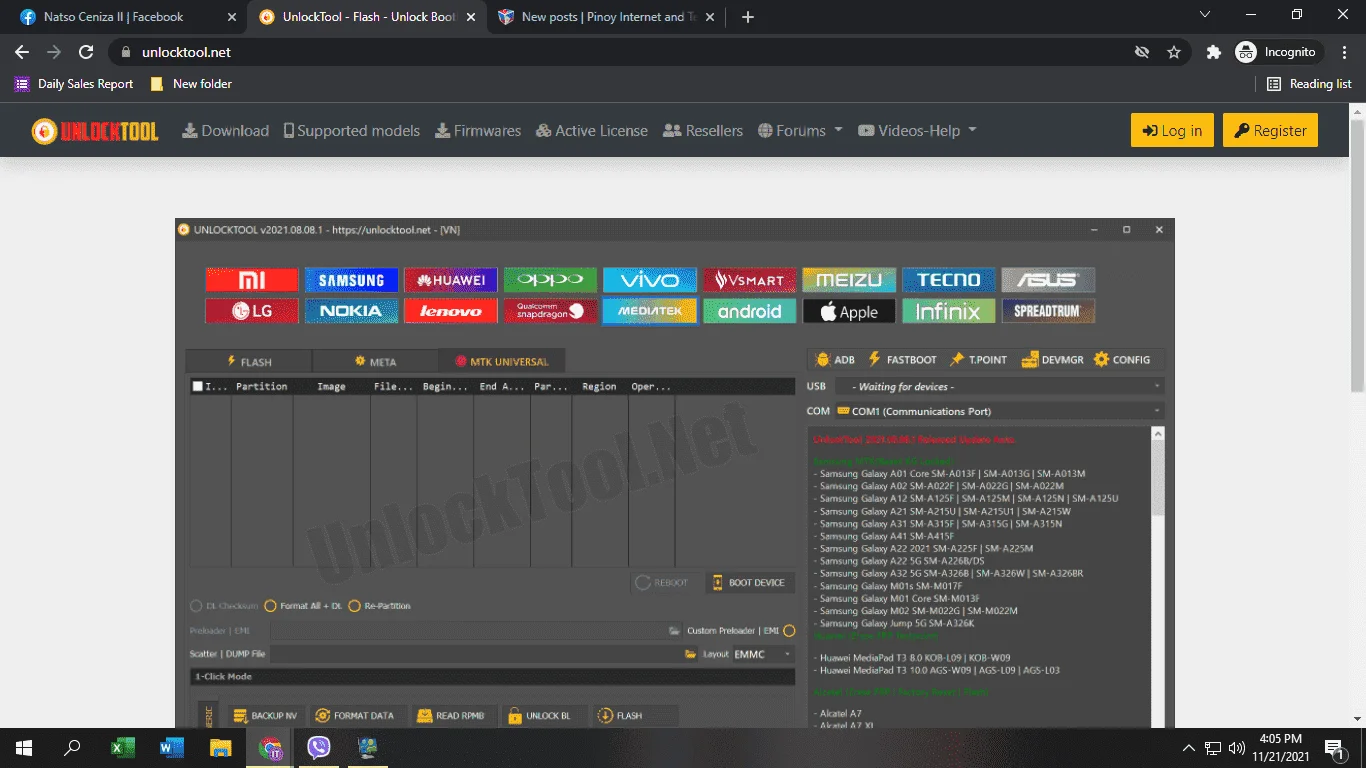
Task: Open the Chrome tab search chevron
Action: (1204, 15)
